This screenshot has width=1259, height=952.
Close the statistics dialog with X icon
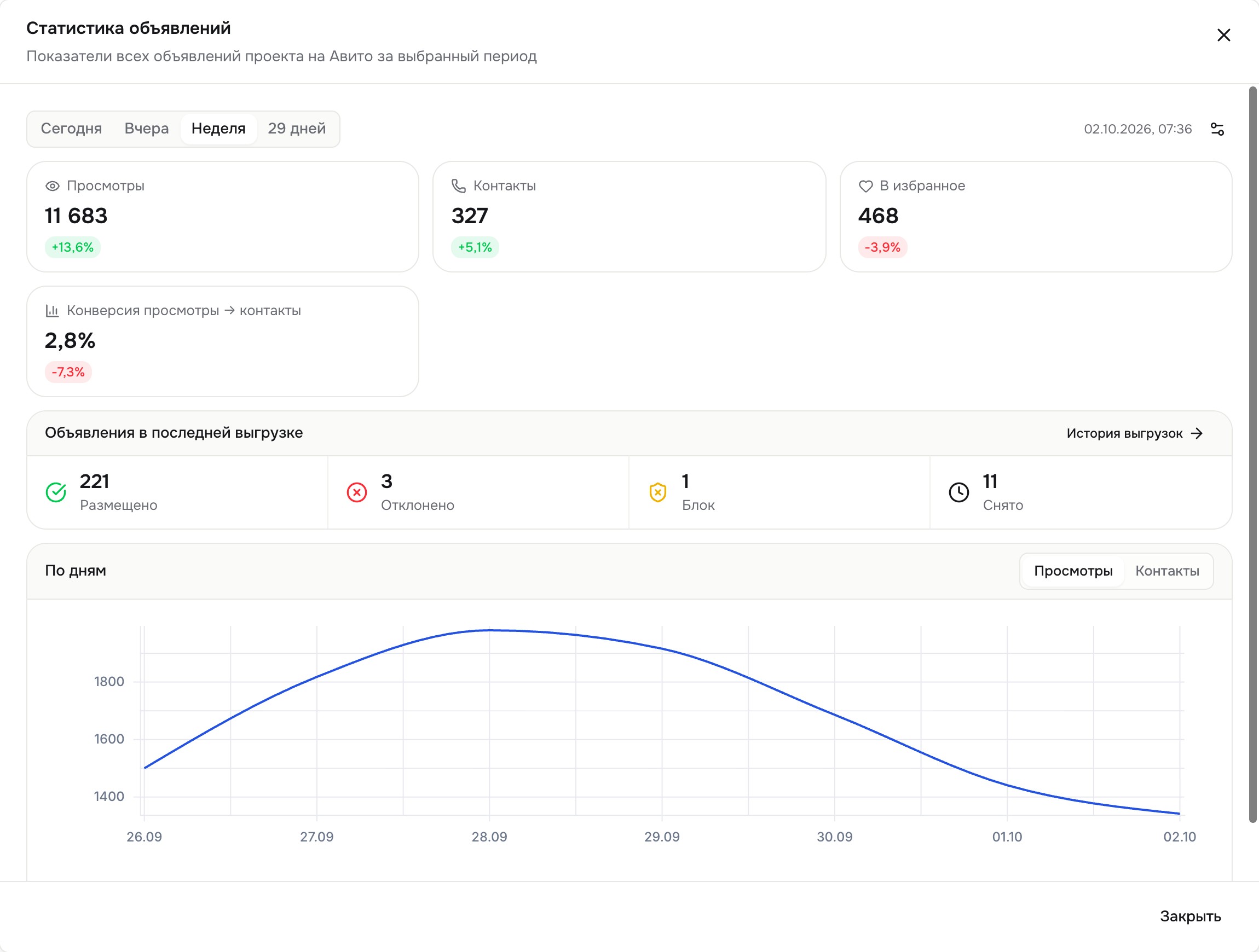[x=1223, y=35]
